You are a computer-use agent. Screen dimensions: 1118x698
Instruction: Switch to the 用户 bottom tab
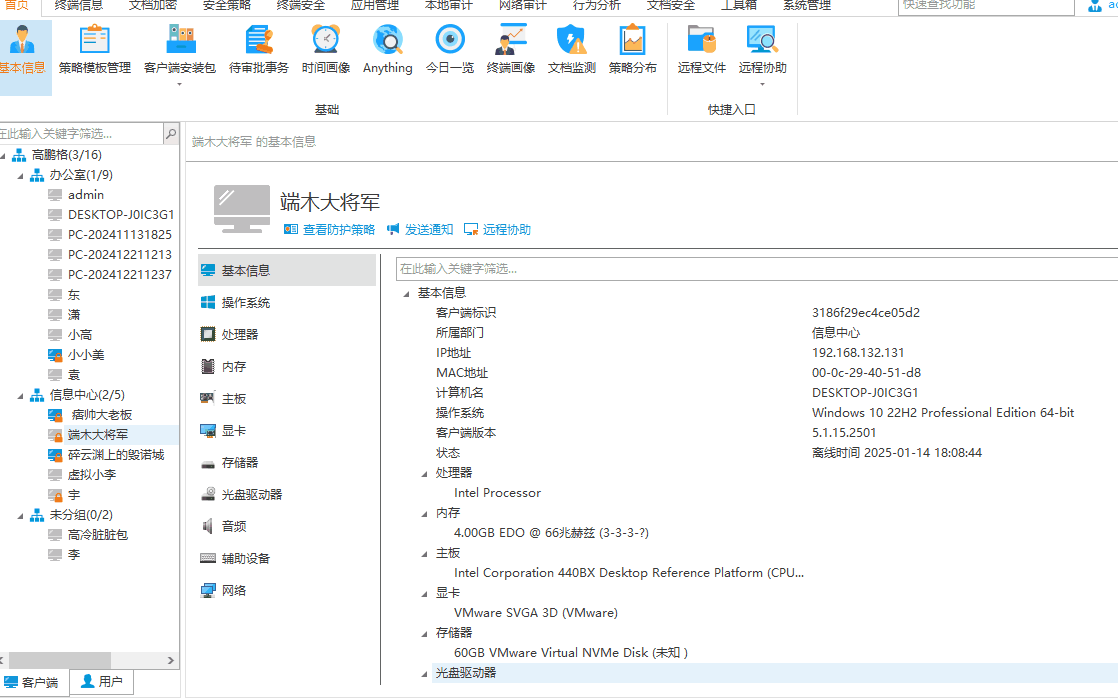click(102, 682)
